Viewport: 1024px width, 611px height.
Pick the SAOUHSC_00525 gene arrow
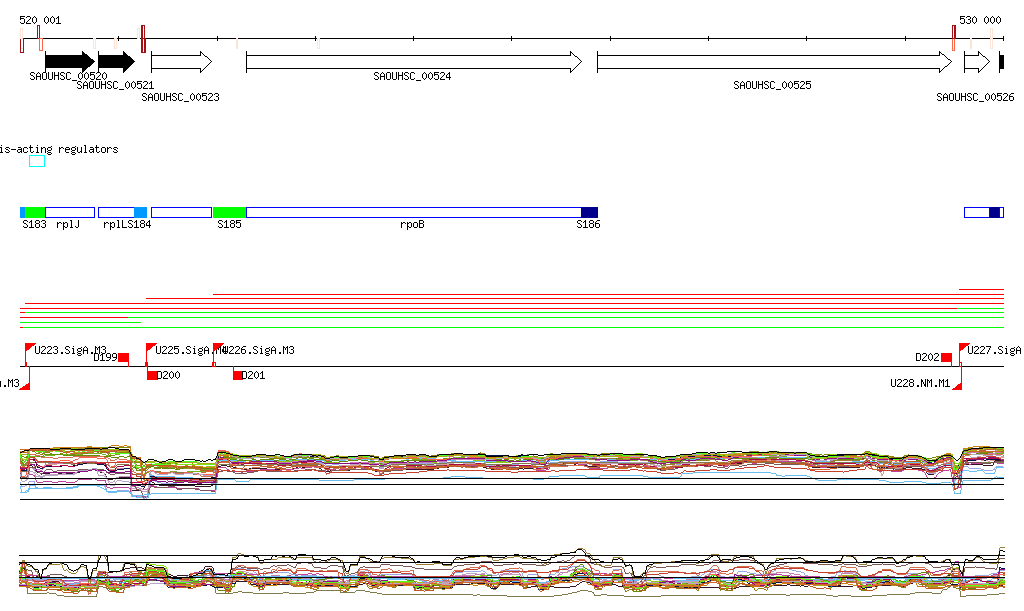(x=773, y=62)
